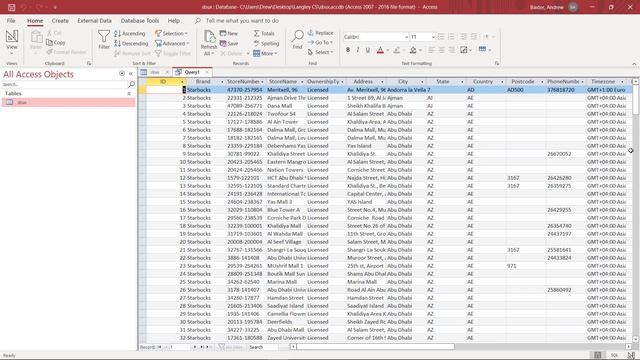Go to first record in navigator
Screen dimensions: 640x360
160,347
